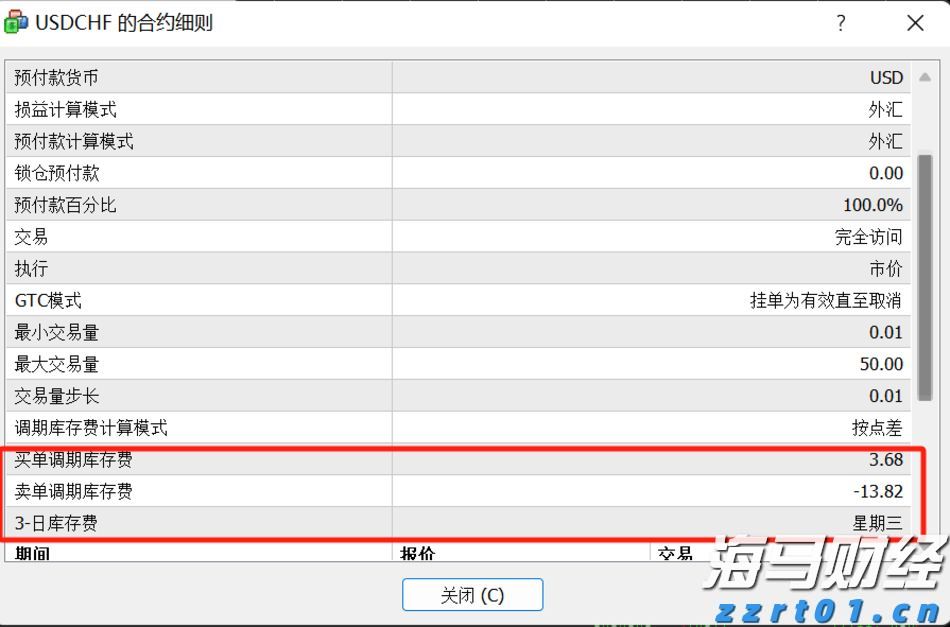Select the 执行 row showing 市价
This screenshot has width=950, height=627.
pos(470,269)
